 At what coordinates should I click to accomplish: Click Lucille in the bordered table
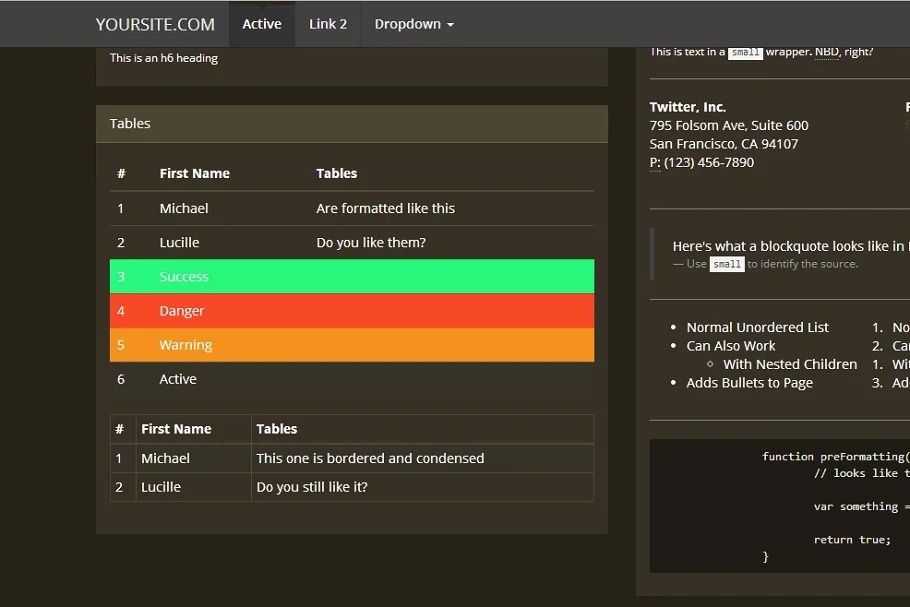coord(161,487)
